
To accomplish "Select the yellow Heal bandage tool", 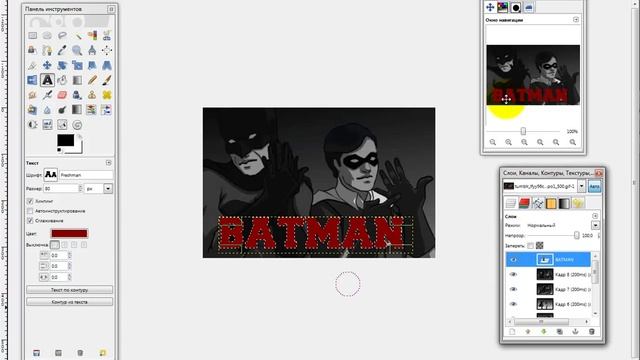I will (107, 95).
